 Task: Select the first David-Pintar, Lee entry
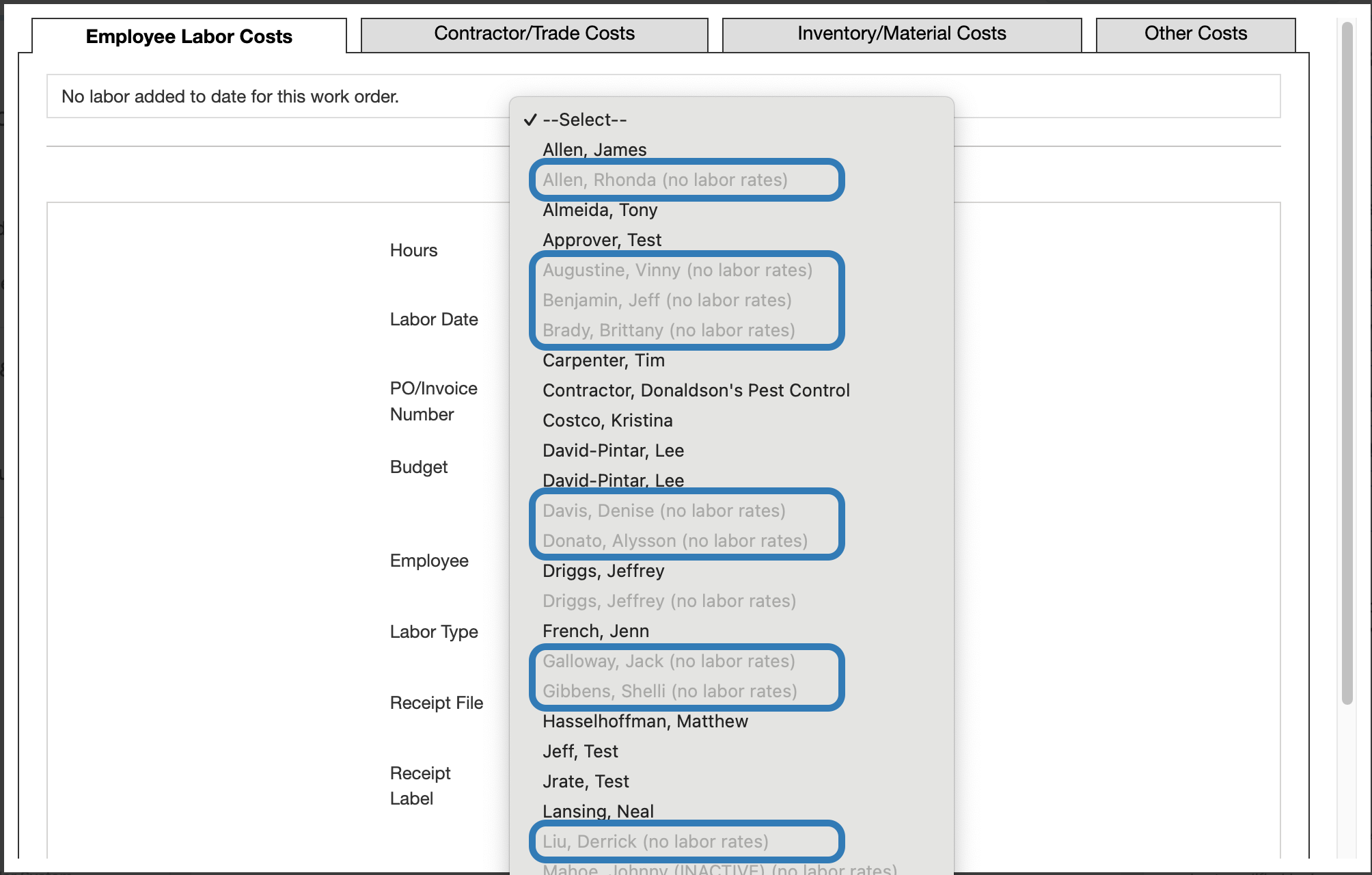point(613,450)
